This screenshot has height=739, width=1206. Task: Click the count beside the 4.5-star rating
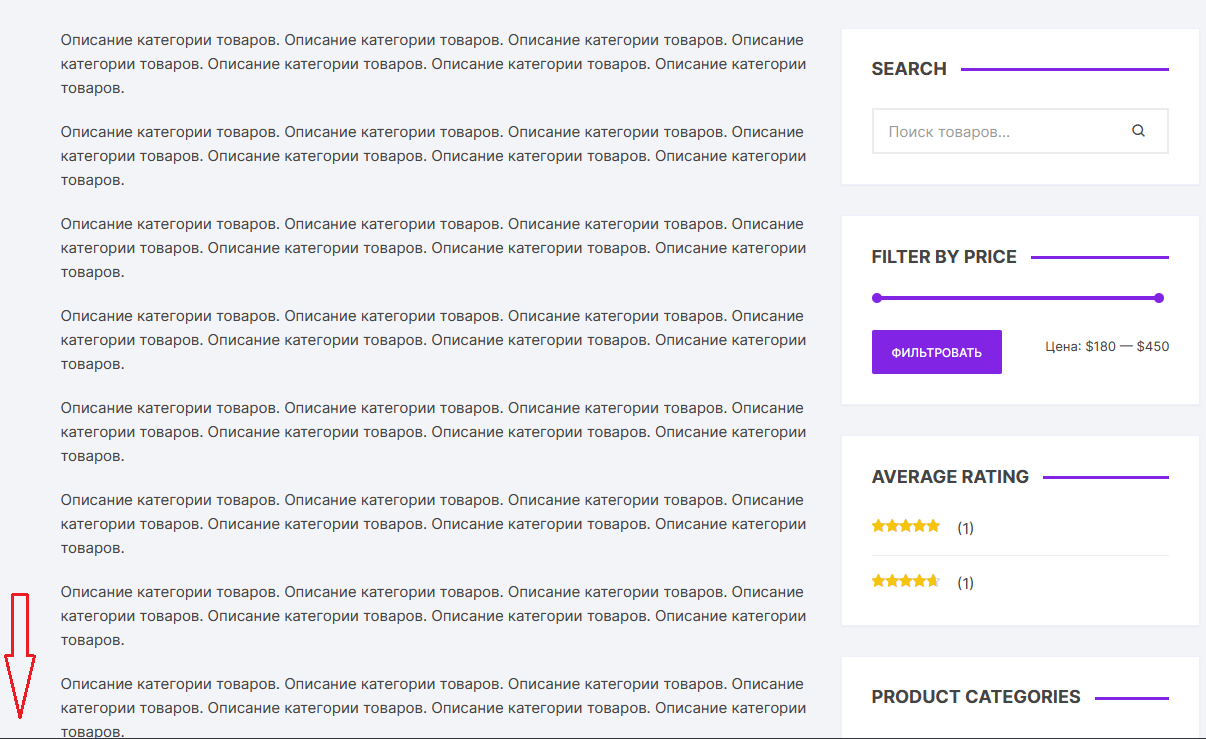[x=965, y=583]
